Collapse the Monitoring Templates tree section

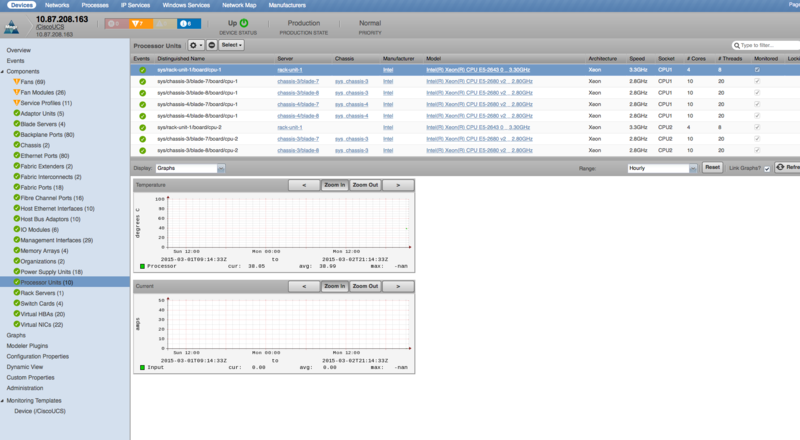(3, 401)
